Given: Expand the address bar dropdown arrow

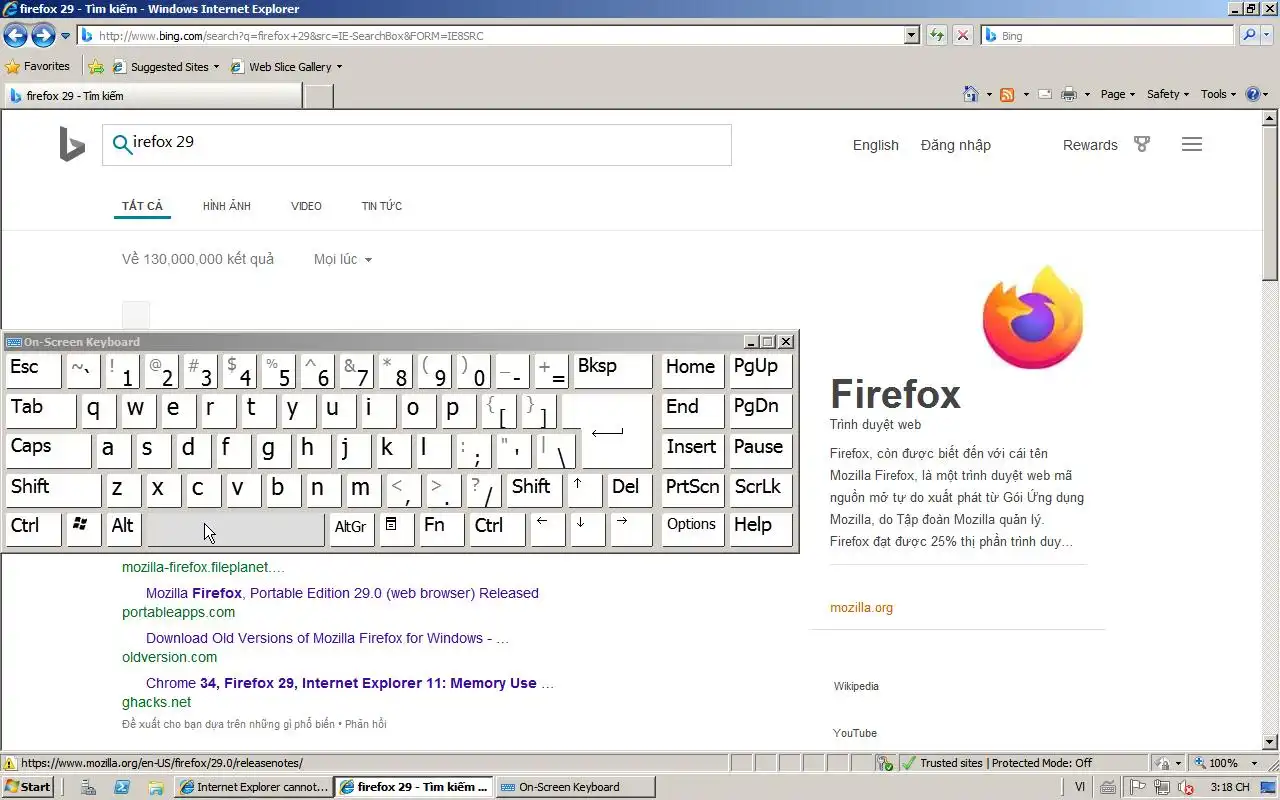Looking at the screenshot, I should pyautogui.click(x=911, y=35).
